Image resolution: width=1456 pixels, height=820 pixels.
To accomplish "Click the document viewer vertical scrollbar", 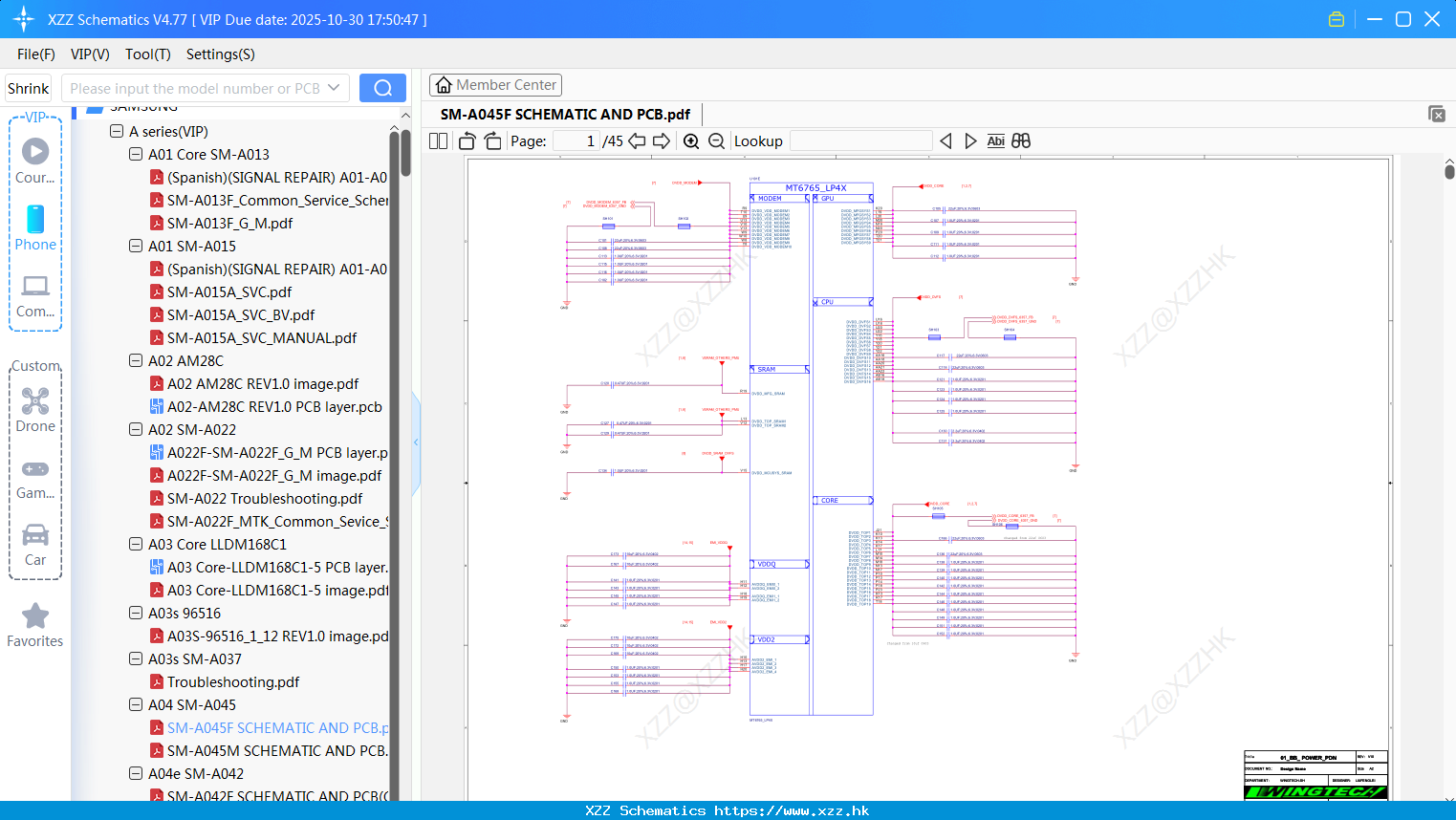I will click(1449, 170).
